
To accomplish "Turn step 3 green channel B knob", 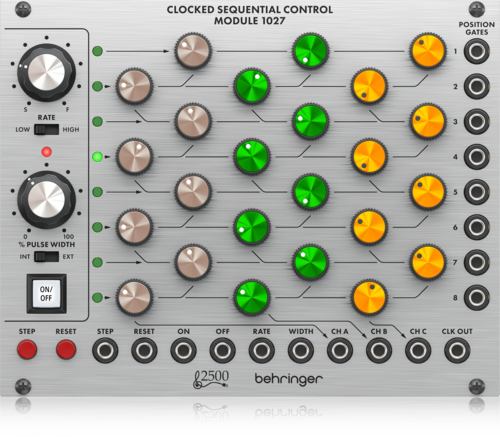I will pos(310,121).
